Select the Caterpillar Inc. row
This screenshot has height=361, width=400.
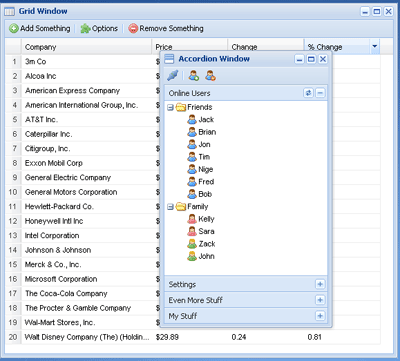[83, 134]
